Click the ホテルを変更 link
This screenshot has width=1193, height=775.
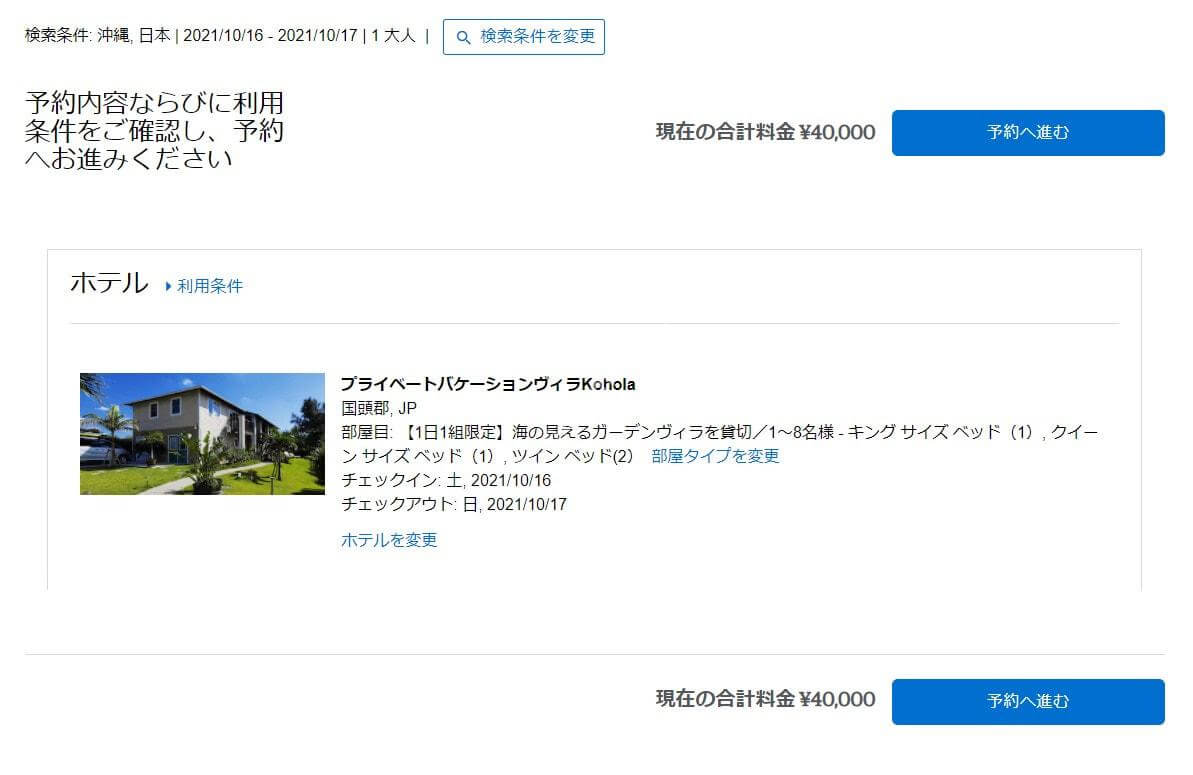click(389, 540)
